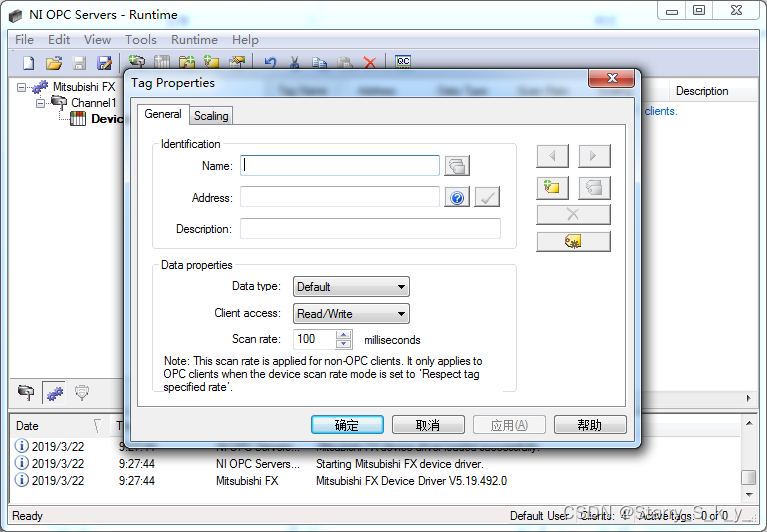Click the New Tag toolbar icon
767x532 pixels.
pyautogui.click(x=212, y=62)
